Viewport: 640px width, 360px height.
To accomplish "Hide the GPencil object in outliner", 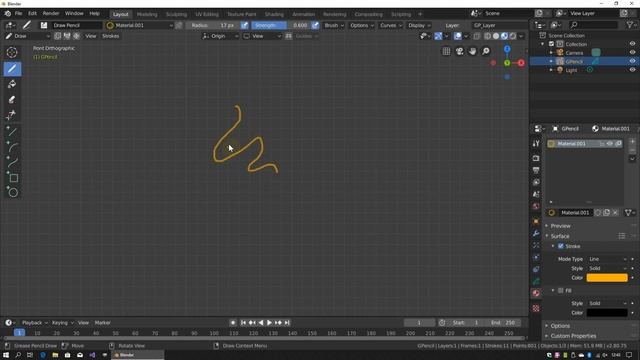I will (x=632, y=61).
